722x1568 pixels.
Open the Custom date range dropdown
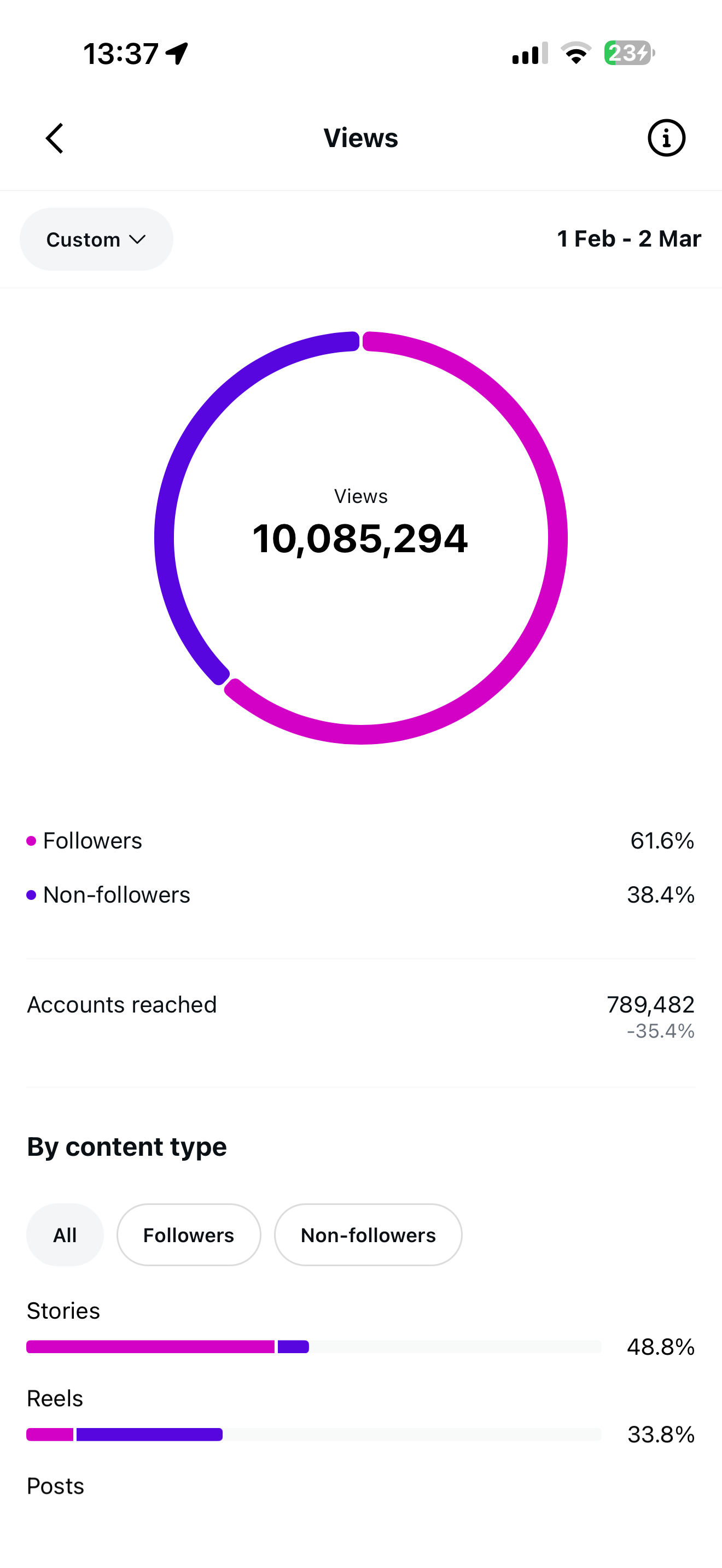[96, 239]
